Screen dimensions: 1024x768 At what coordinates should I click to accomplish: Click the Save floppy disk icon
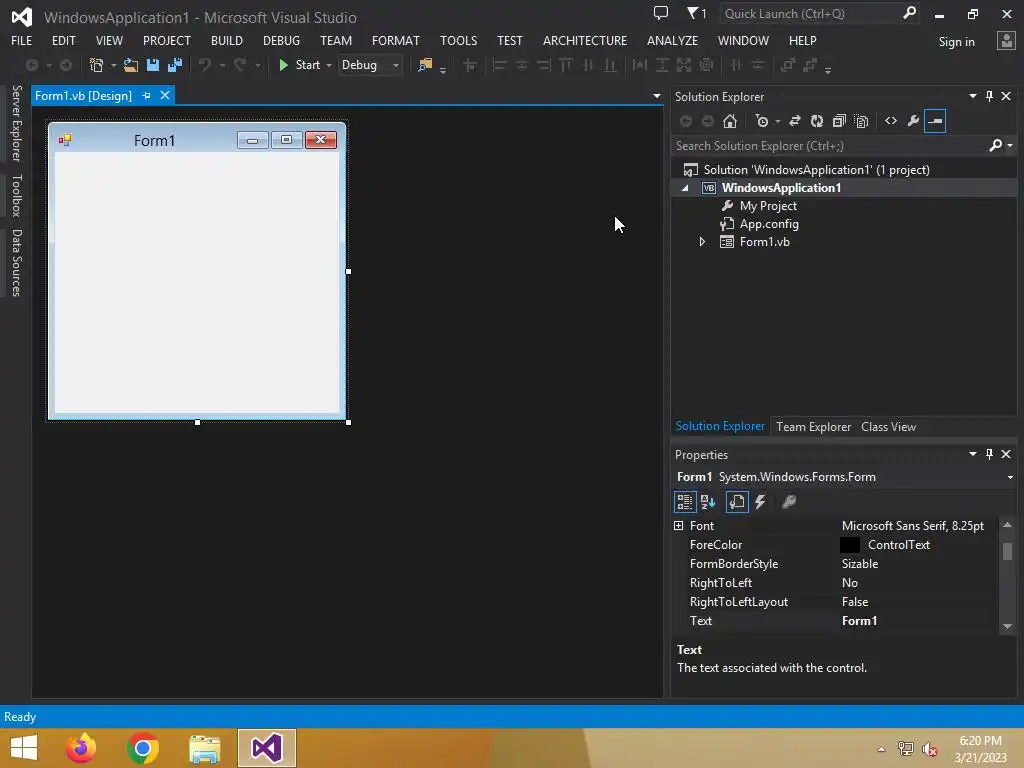(x=153, y=65)
